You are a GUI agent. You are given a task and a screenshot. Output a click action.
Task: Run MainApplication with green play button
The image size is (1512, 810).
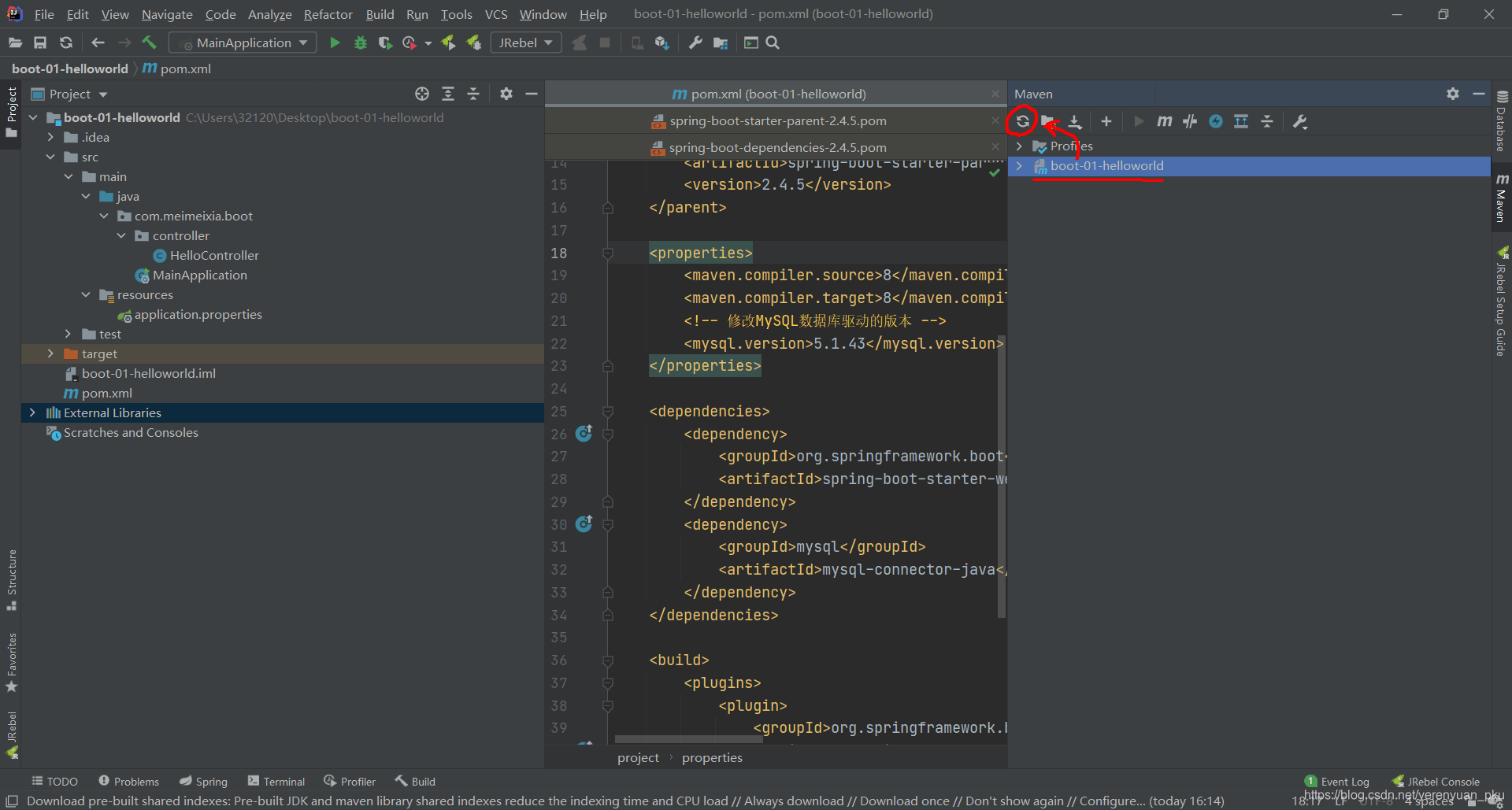[335, 43]
